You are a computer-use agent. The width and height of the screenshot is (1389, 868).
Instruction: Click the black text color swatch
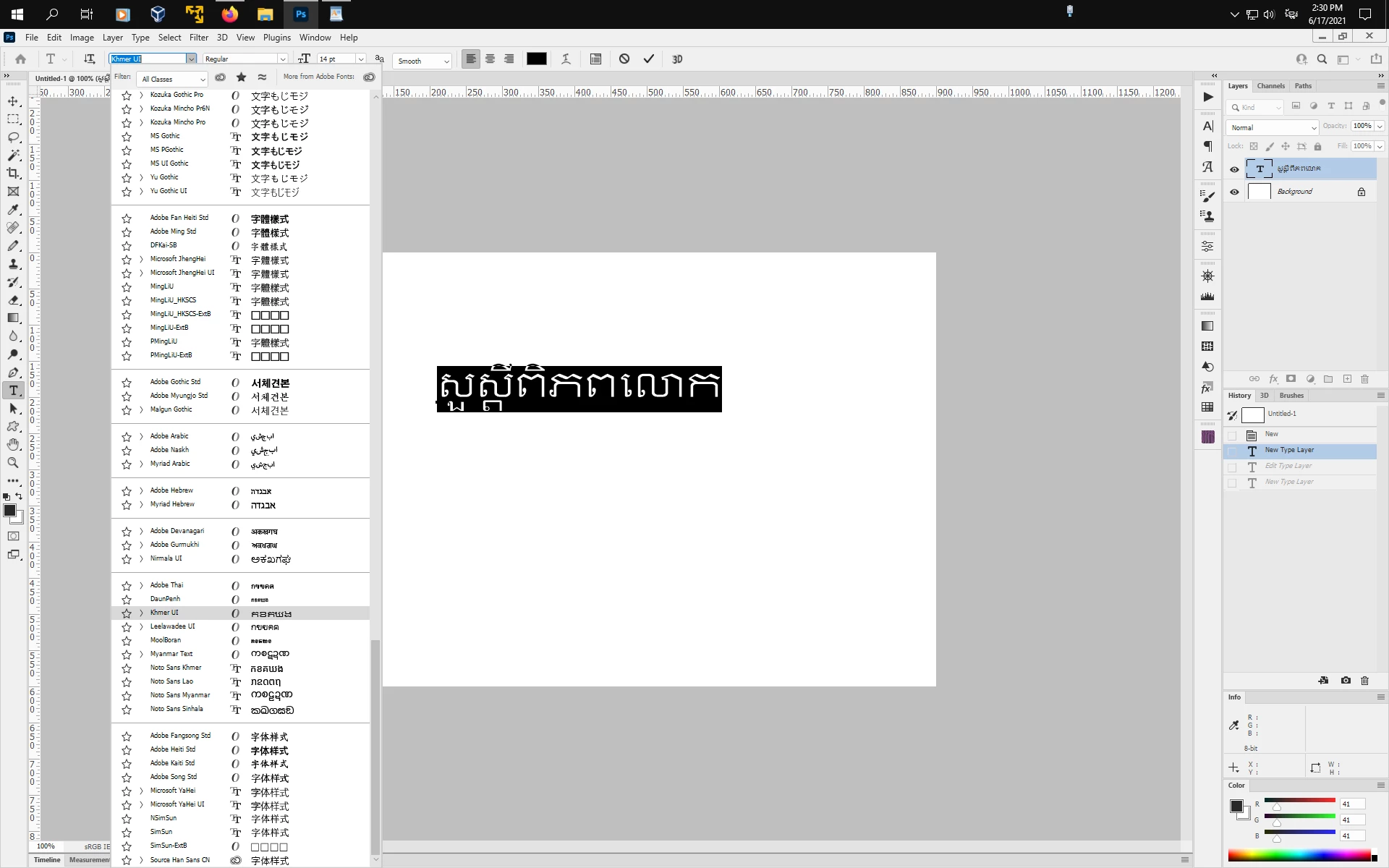(x=536, y=59)
